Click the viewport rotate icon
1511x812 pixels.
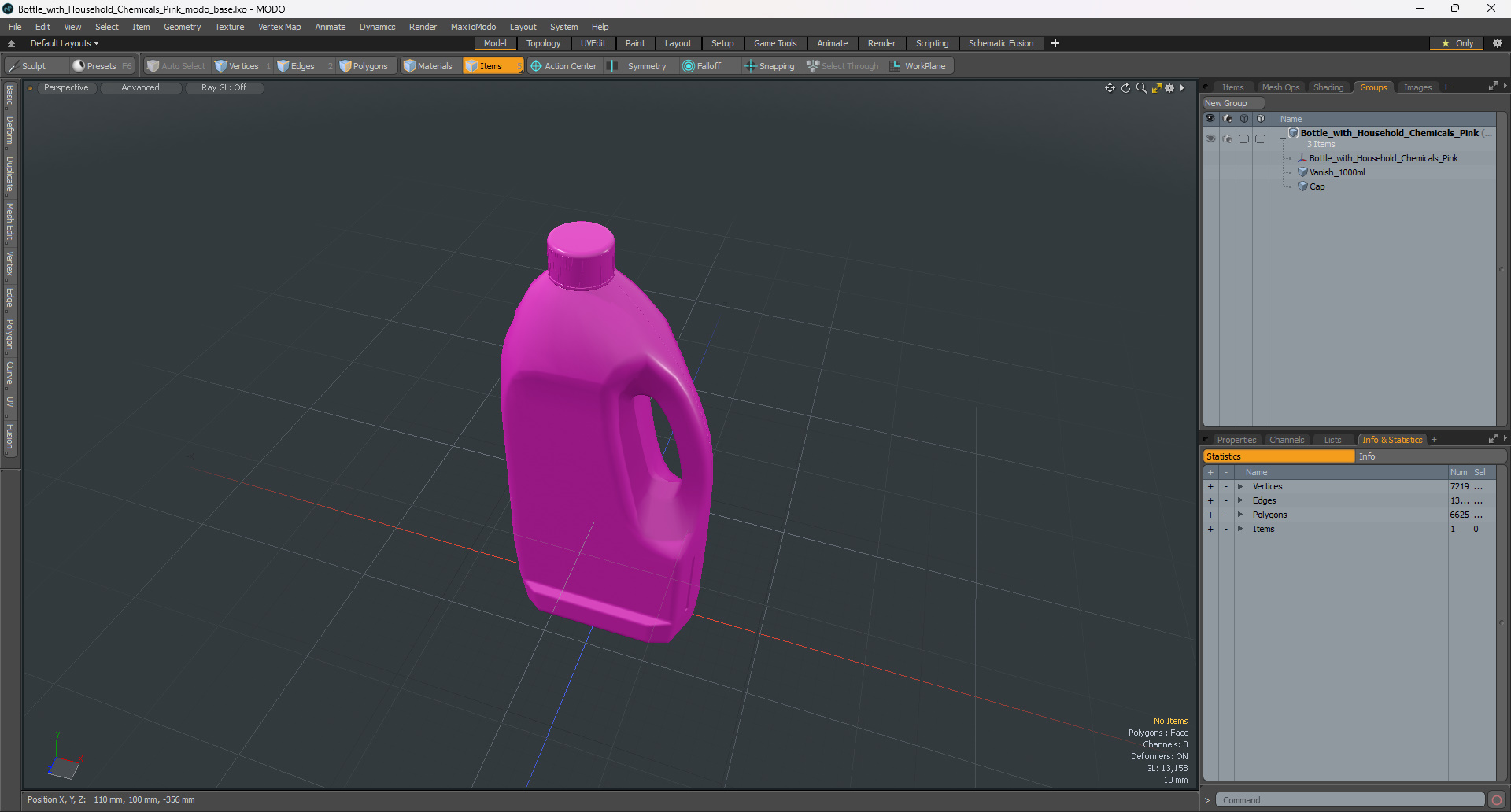click(1125, 88)
